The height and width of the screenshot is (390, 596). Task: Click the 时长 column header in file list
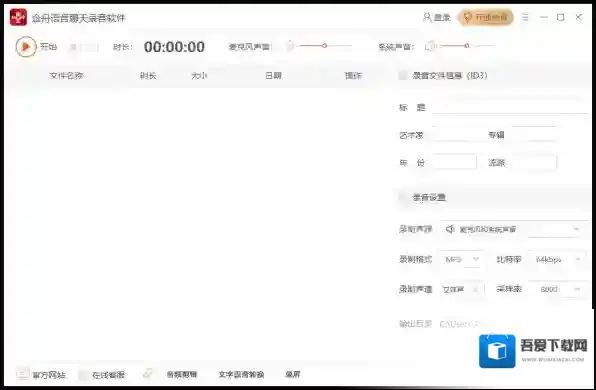click(148, 76)
